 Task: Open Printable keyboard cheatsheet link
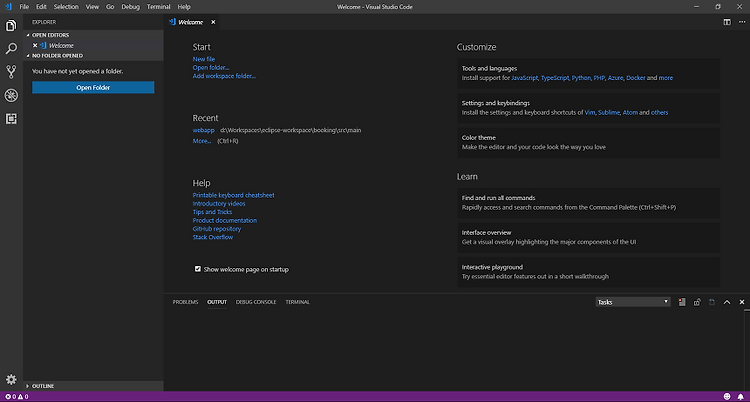click(x=233, y=195)
